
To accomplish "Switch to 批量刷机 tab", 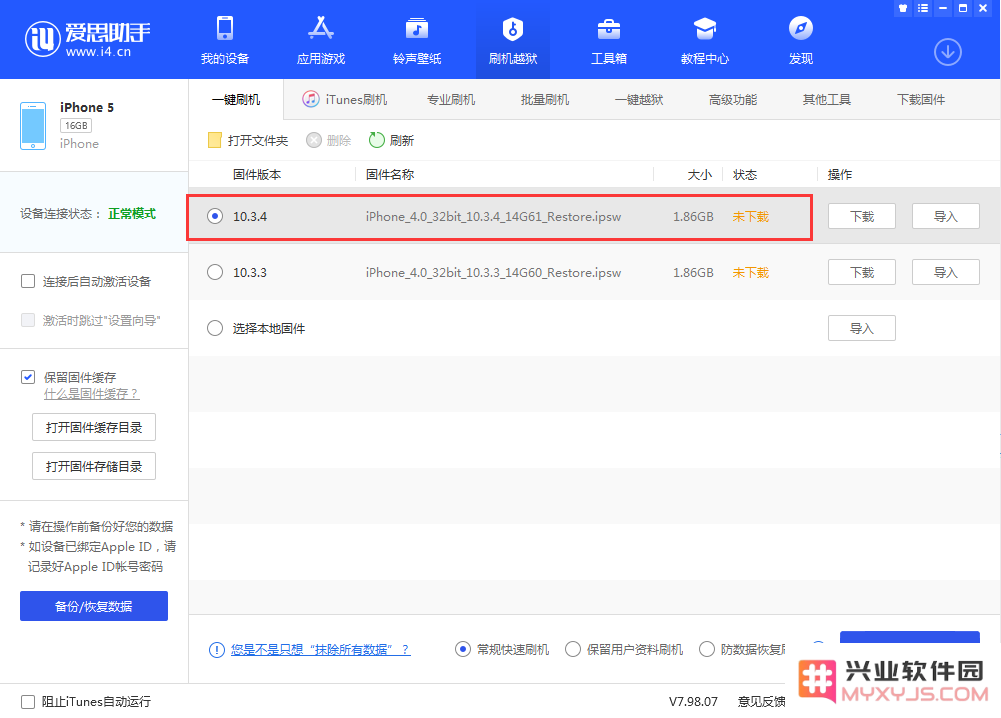I will pos(545,100).
